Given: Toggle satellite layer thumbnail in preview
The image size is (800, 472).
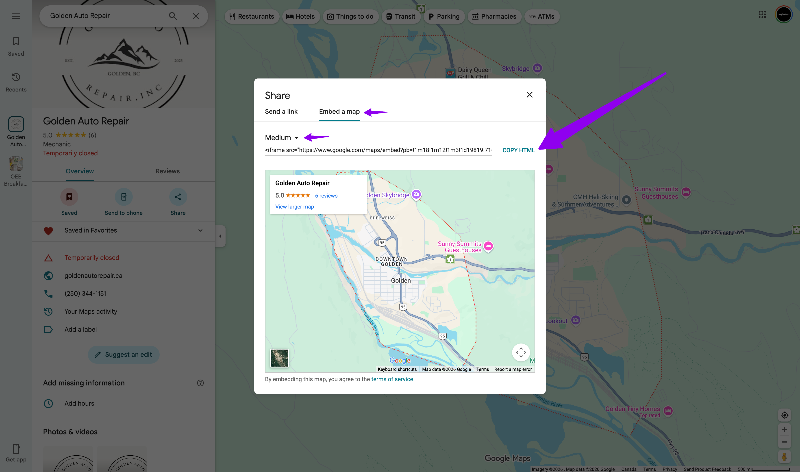Looking at the screenshot, I should coord(279,358).
